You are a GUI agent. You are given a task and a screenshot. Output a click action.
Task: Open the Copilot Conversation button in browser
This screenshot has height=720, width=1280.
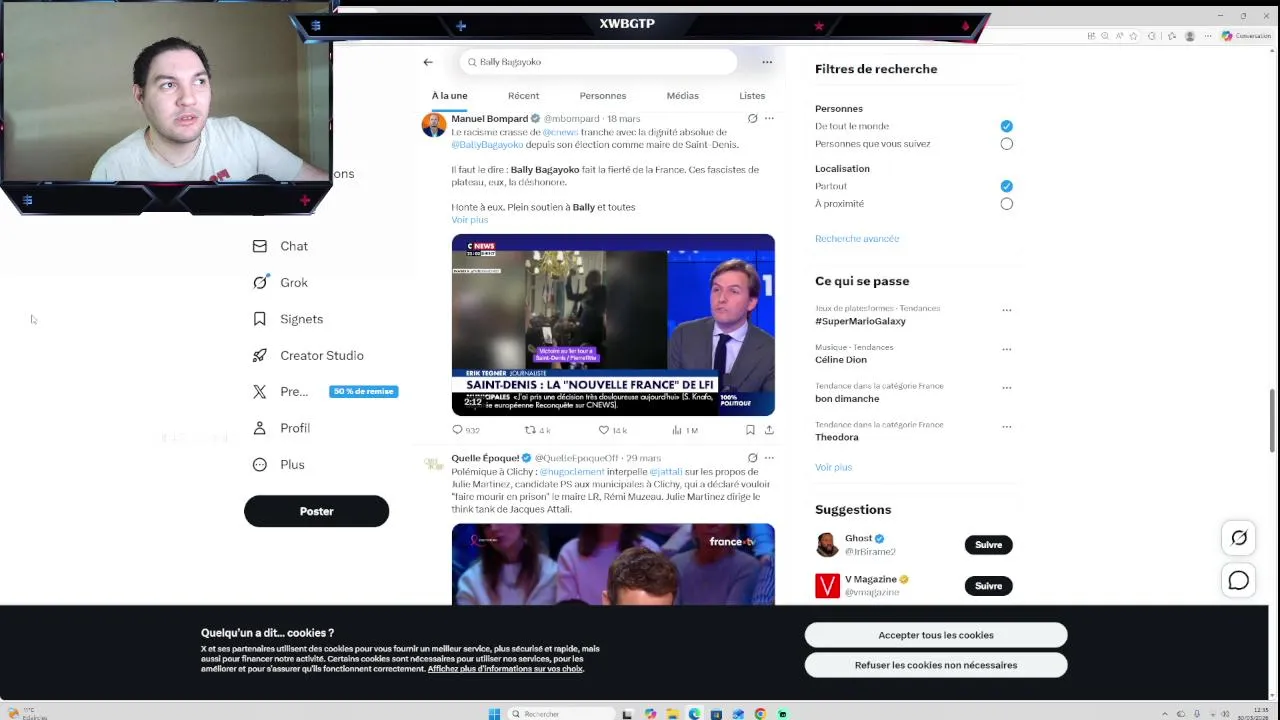[x=1246, y=36]
